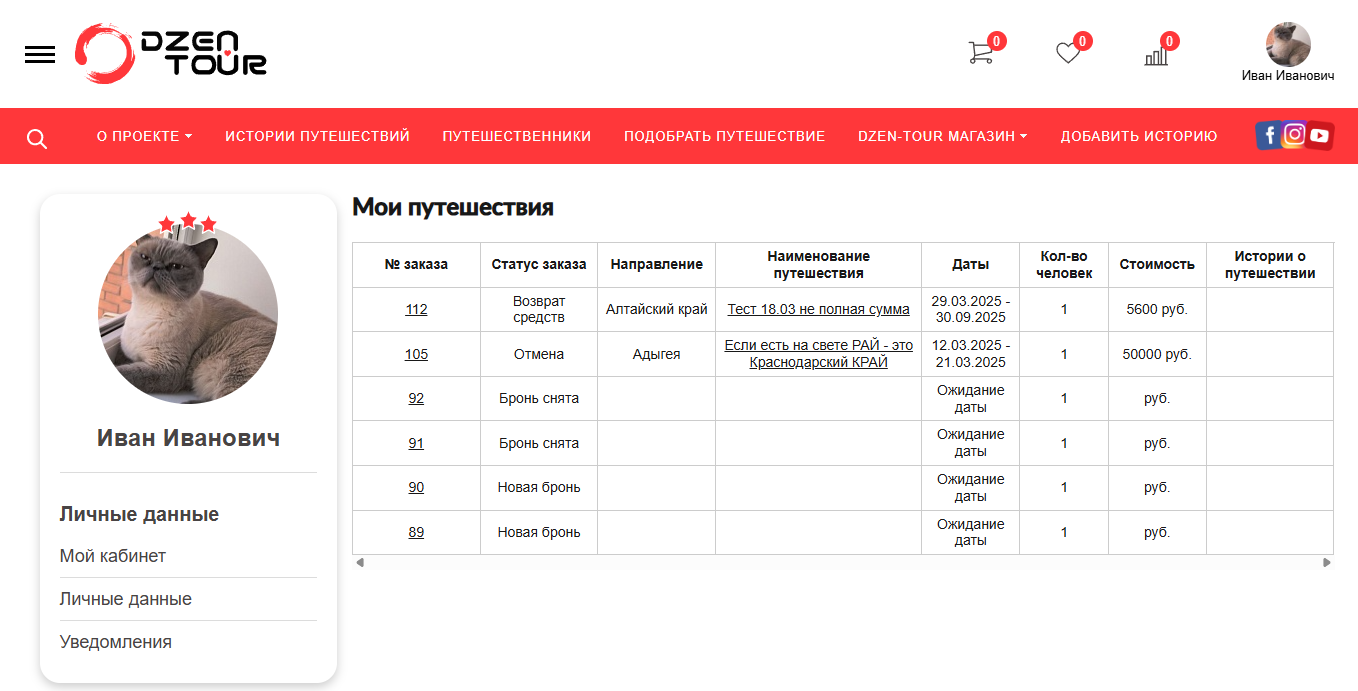Go to Мой кабинет in sidebar
This screenshot has height=691, width=1358.
coord(113,556)
